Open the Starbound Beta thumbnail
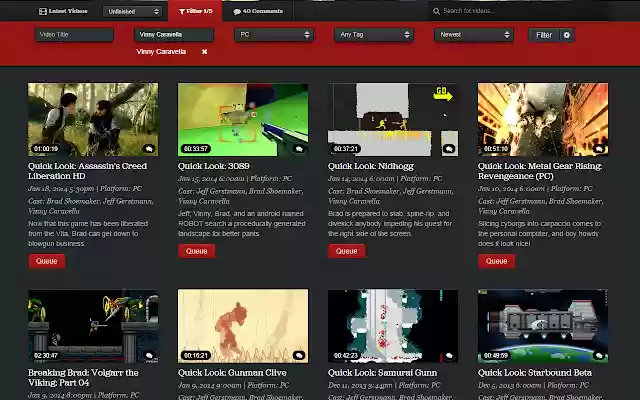 (543, 326)
